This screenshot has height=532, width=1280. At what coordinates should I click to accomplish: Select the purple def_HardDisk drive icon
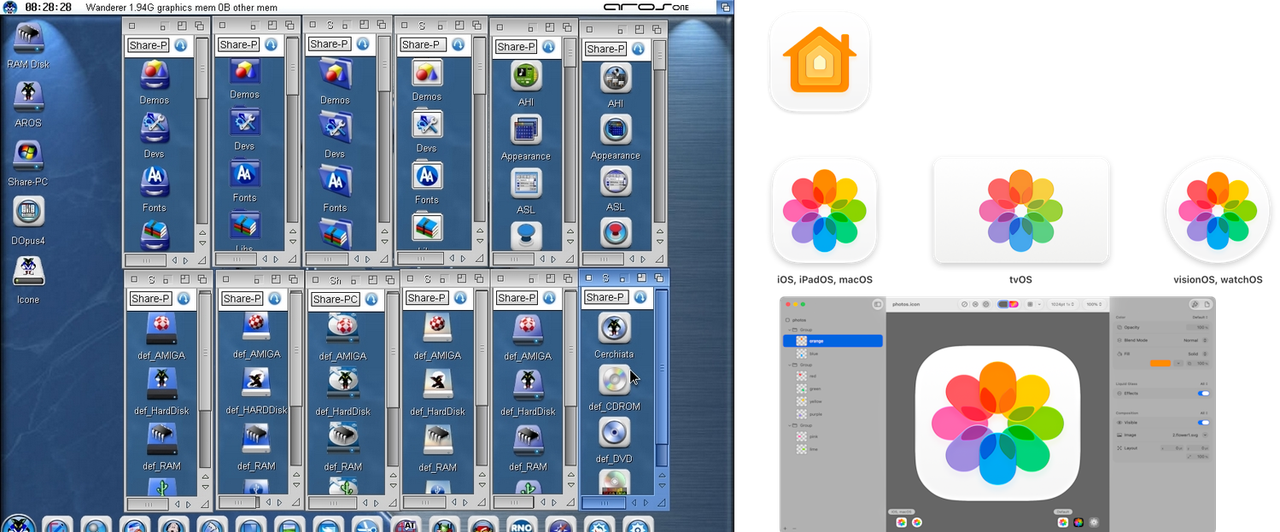(x=527, y=384)
